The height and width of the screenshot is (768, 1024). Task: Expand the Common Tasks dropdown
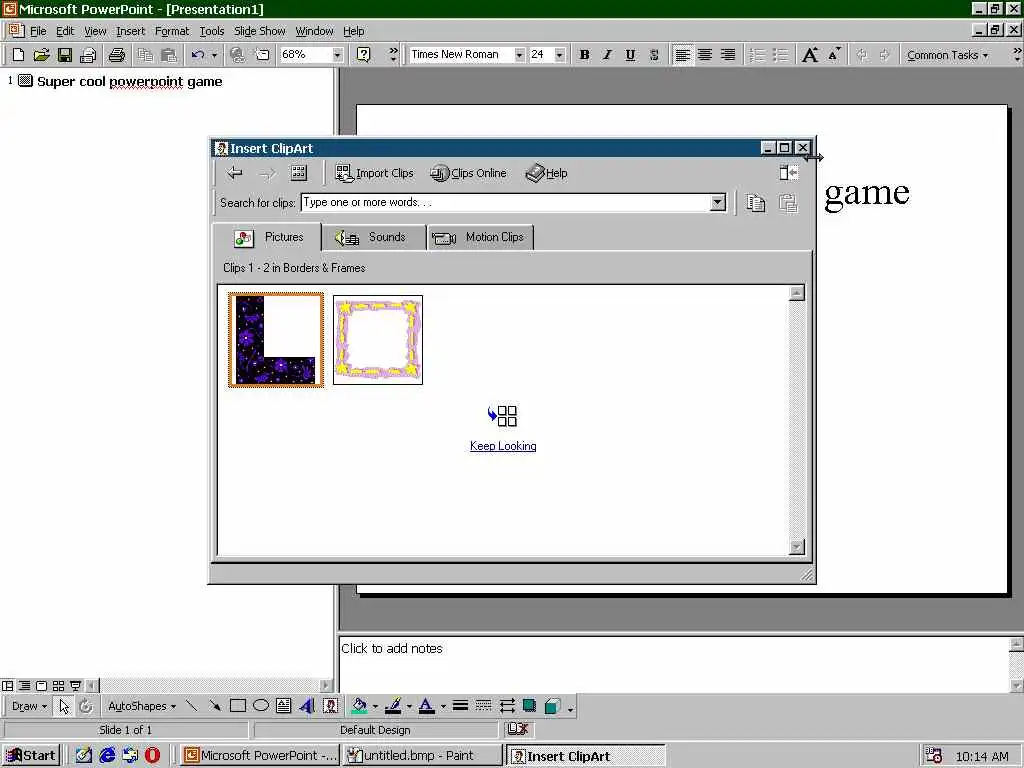[947, 55]
